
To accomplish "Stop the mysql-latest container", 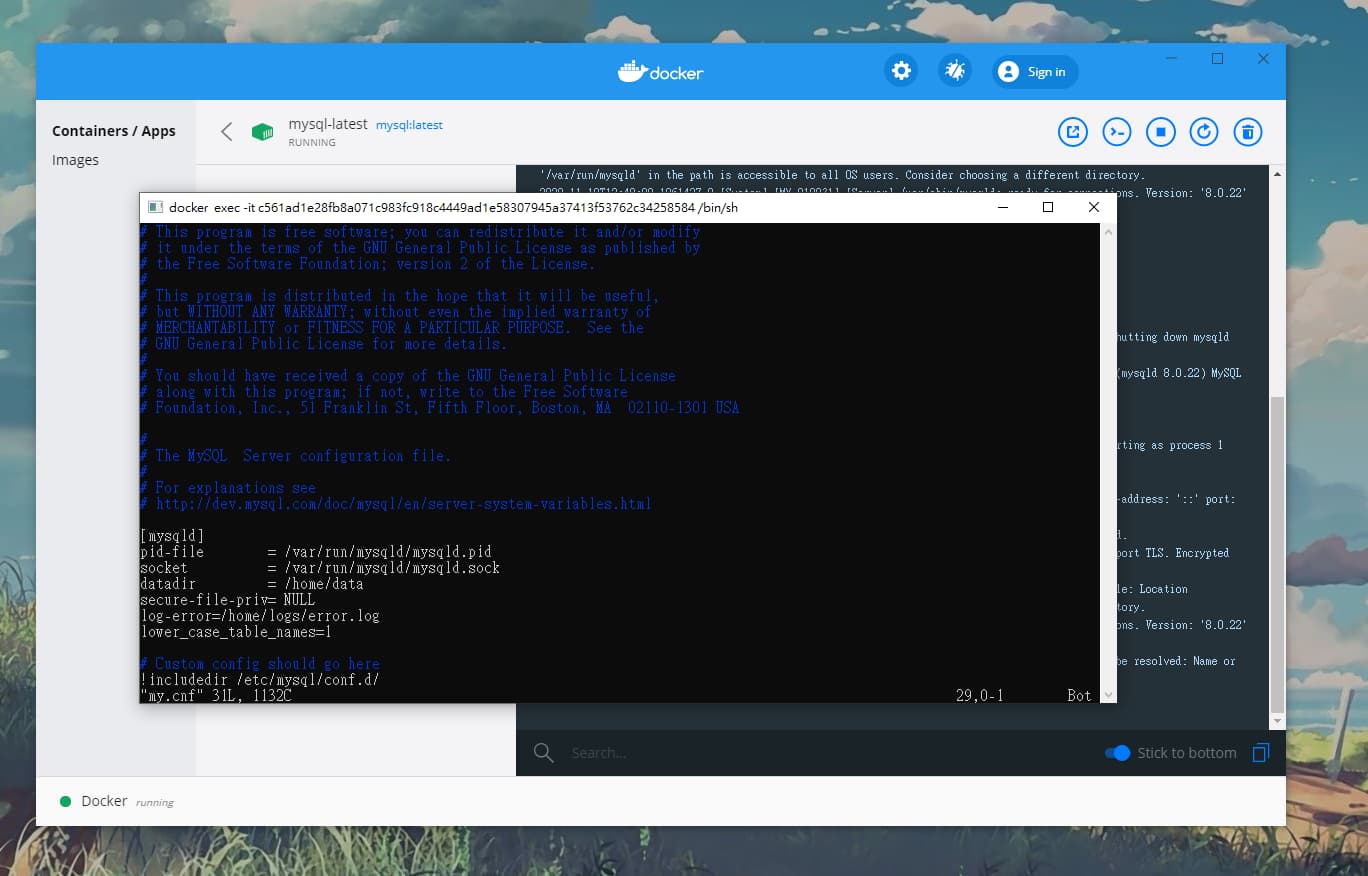I will 1161,132.
